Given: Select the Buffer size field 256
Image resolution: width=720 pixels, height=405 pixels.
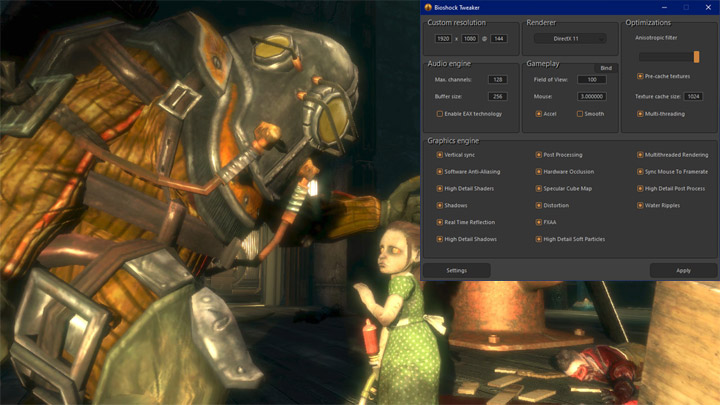Looking at the screenshot, I should 498,96.
